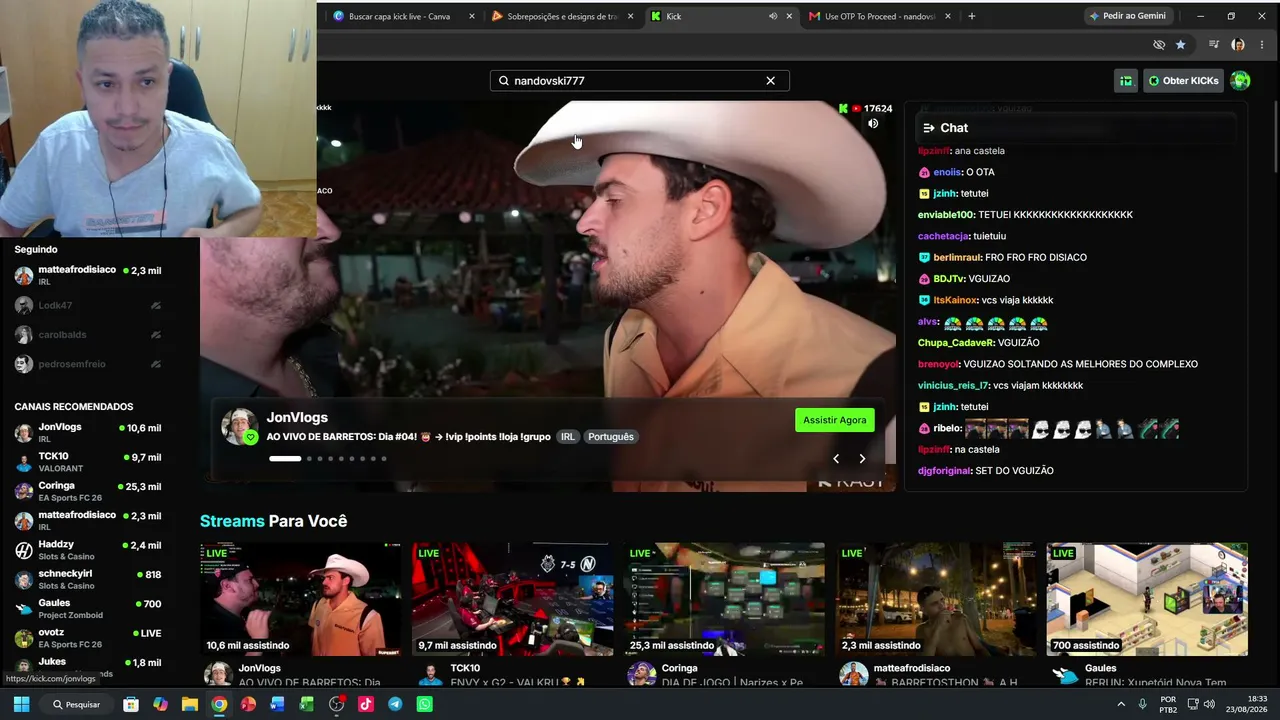The width and height of the screenshot is (1280, 720).
Task: Open TikTok from the taskbar
Action: 366,704
